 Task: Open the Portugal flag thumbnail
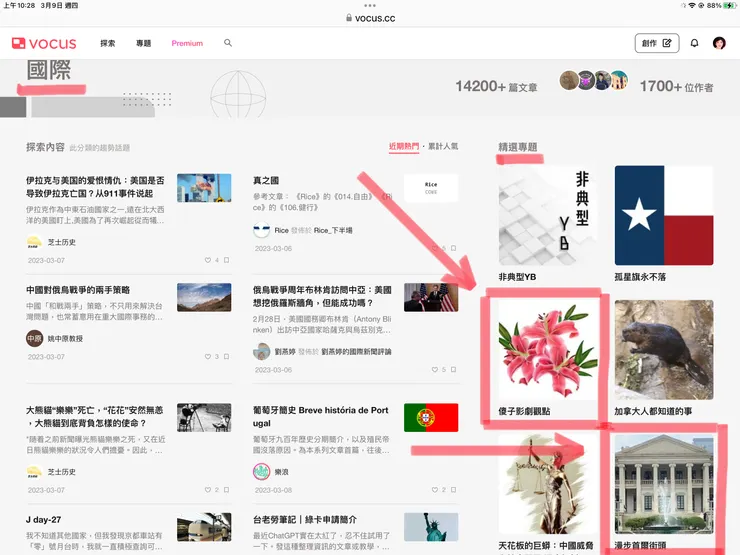[431, 417]
